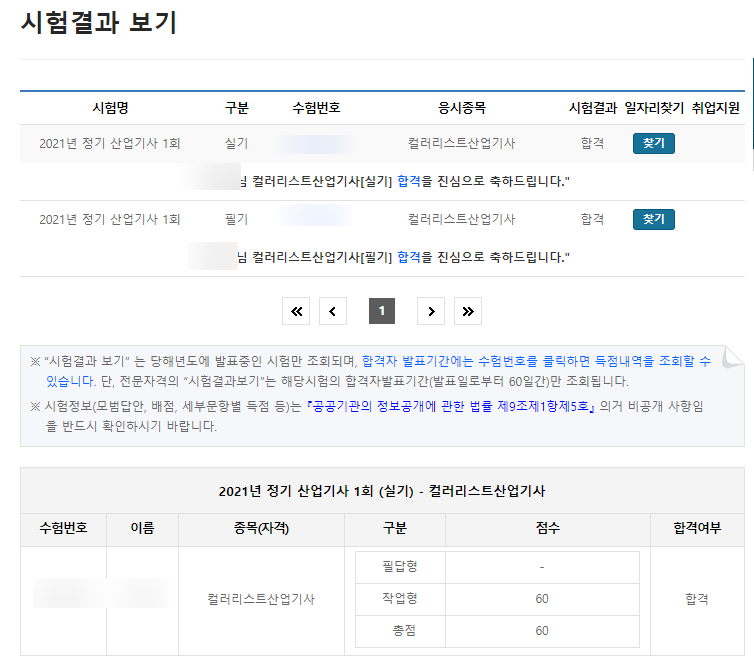
Task: Click the 필답형 row label
Action: coord(400,566)
